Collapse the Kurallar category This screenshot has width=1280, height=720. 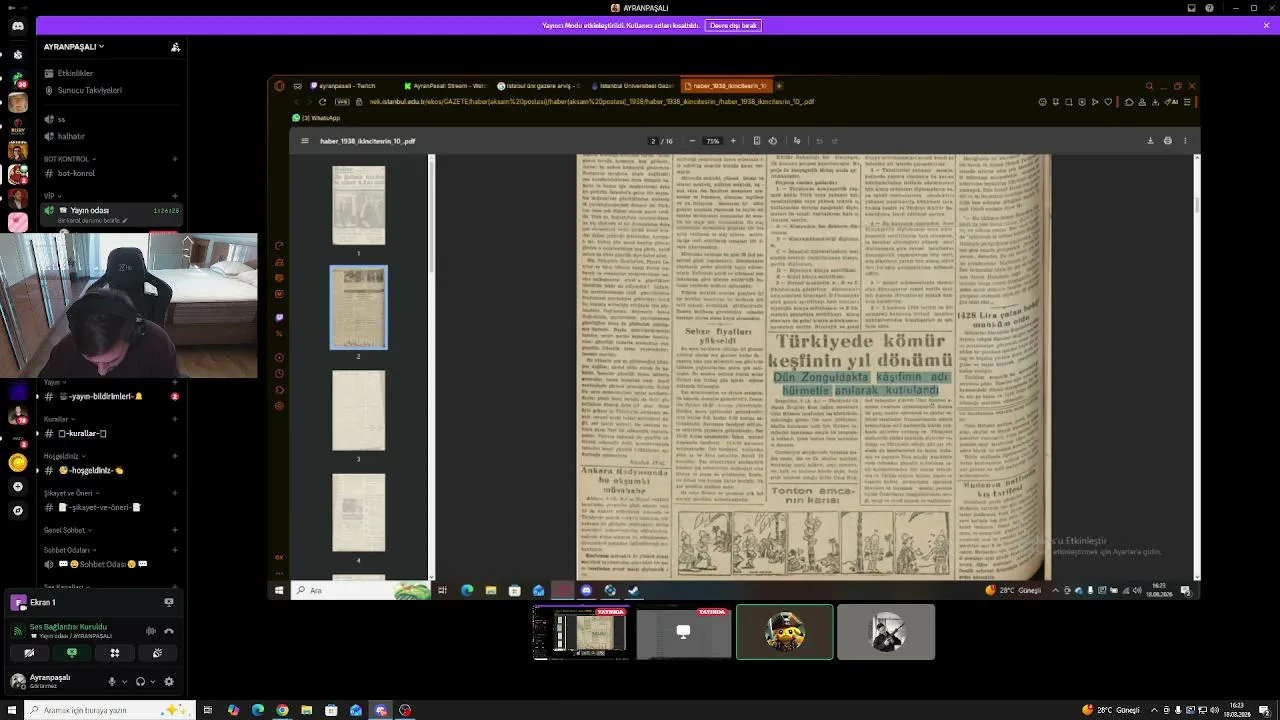coord(58,419)
